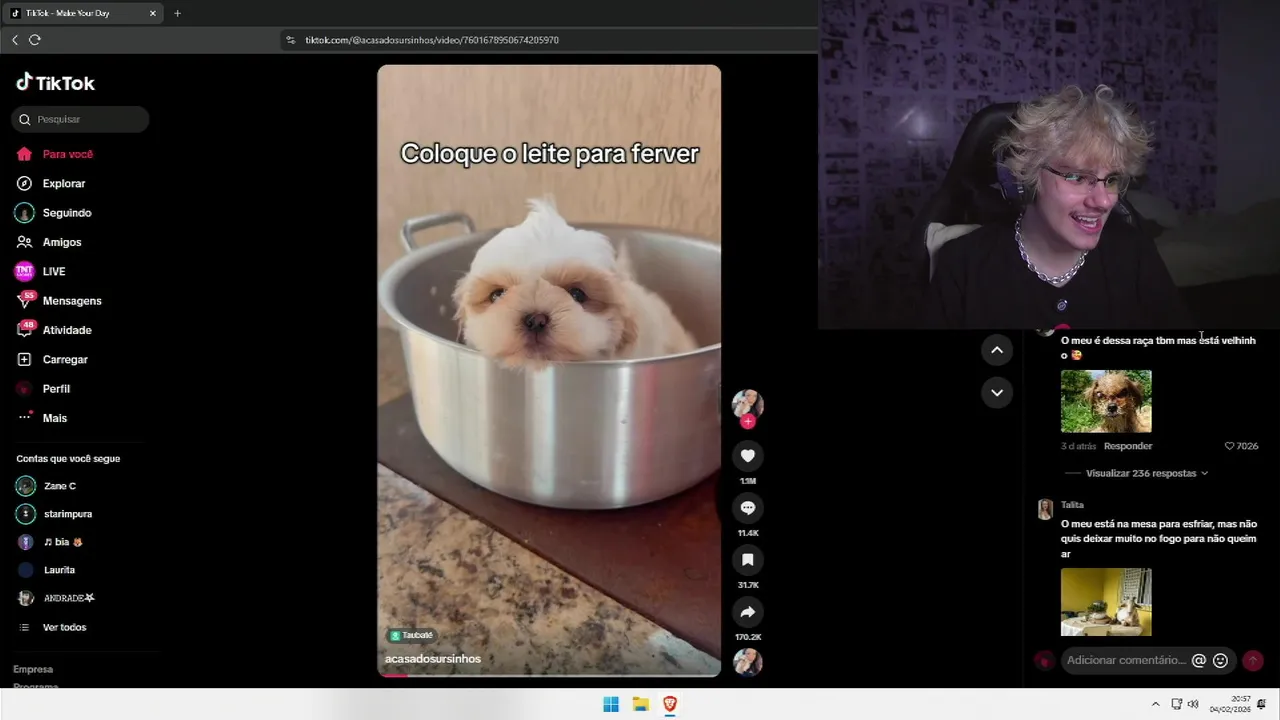Screen dimensions: 1280x720
Task: Seek using the video progress bar
Action: tap(549, 675)
